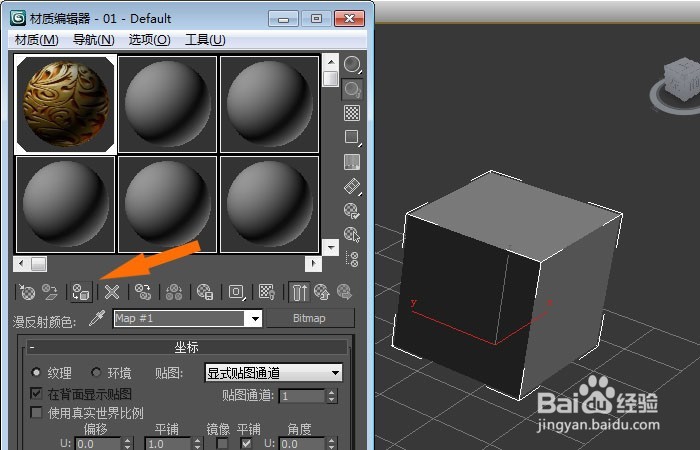
Task: Click the Reset Map X icon
Action: point(112,292)
